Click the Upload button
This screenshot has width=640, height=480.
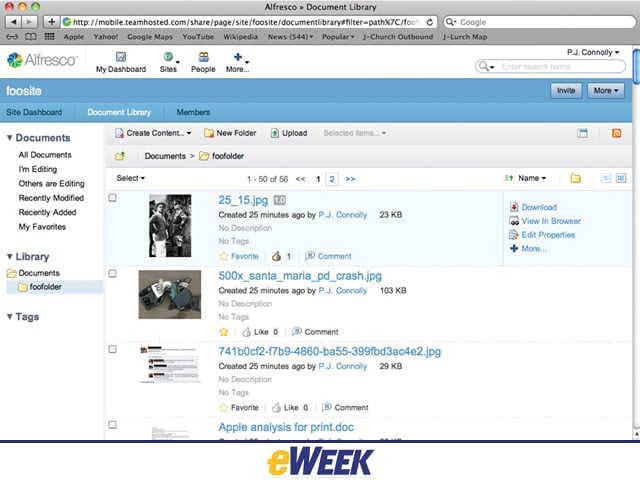(289, 133)
